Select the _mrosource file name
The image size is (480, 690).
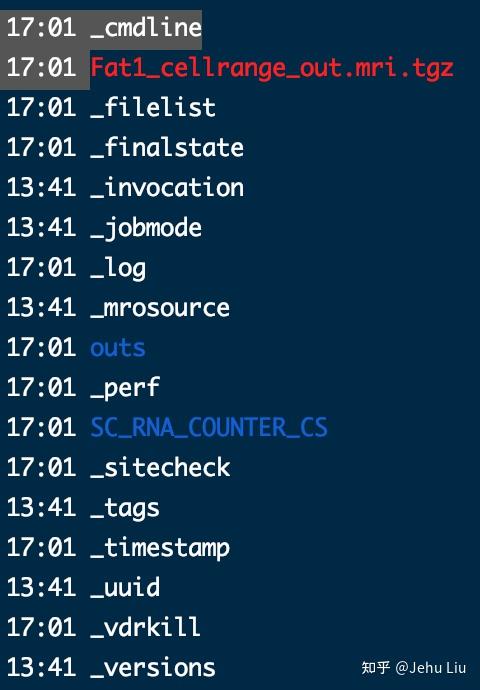[160, 308]
